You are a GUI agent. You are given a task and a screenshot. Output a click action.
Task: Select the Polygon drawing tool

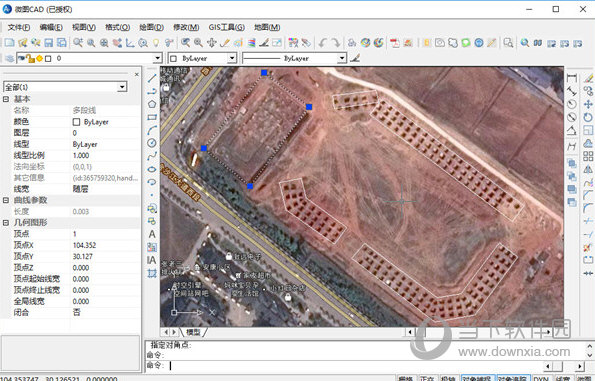(152, 104)
